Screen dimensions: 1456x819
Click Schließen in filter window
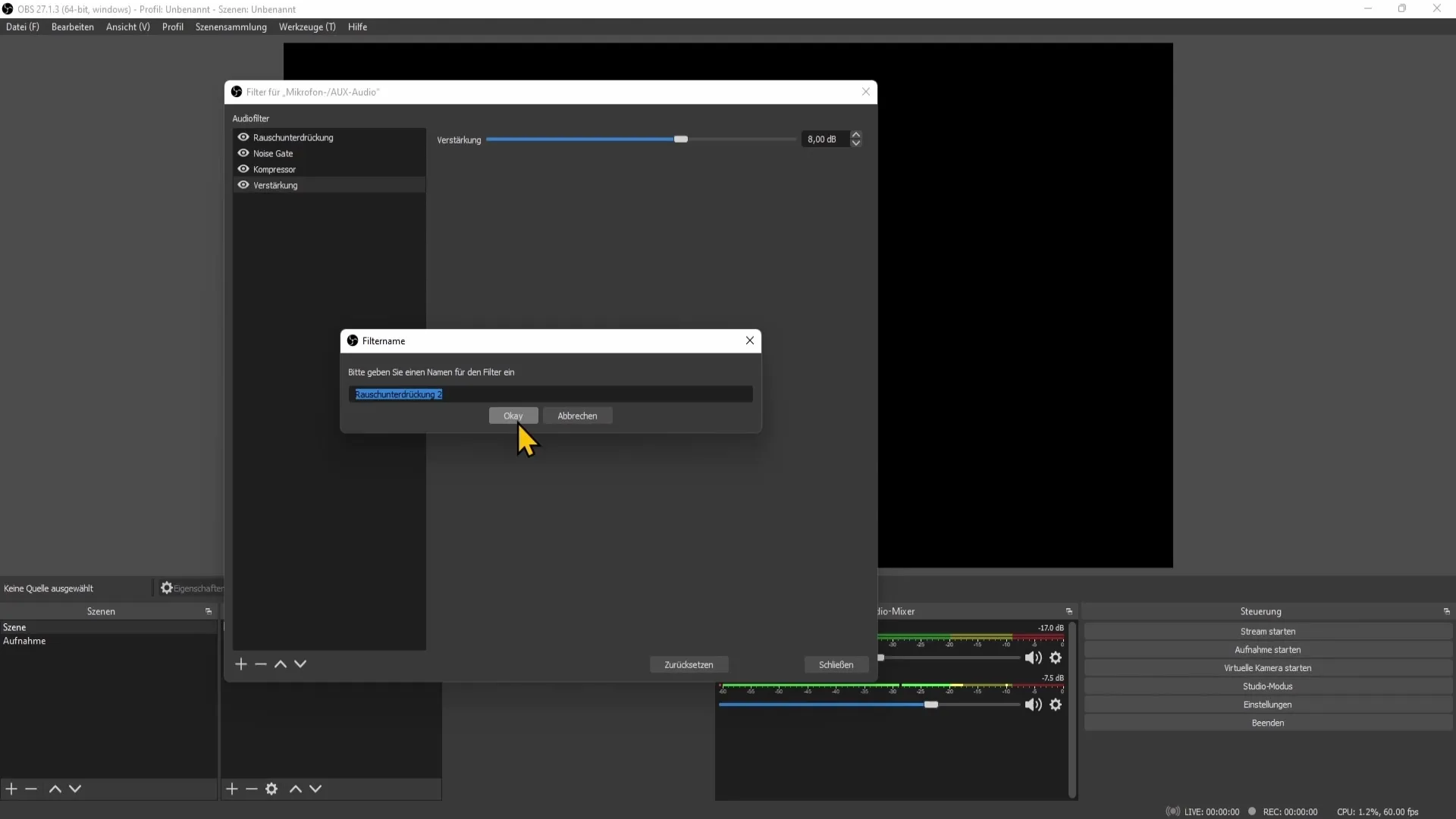[836, 665]
